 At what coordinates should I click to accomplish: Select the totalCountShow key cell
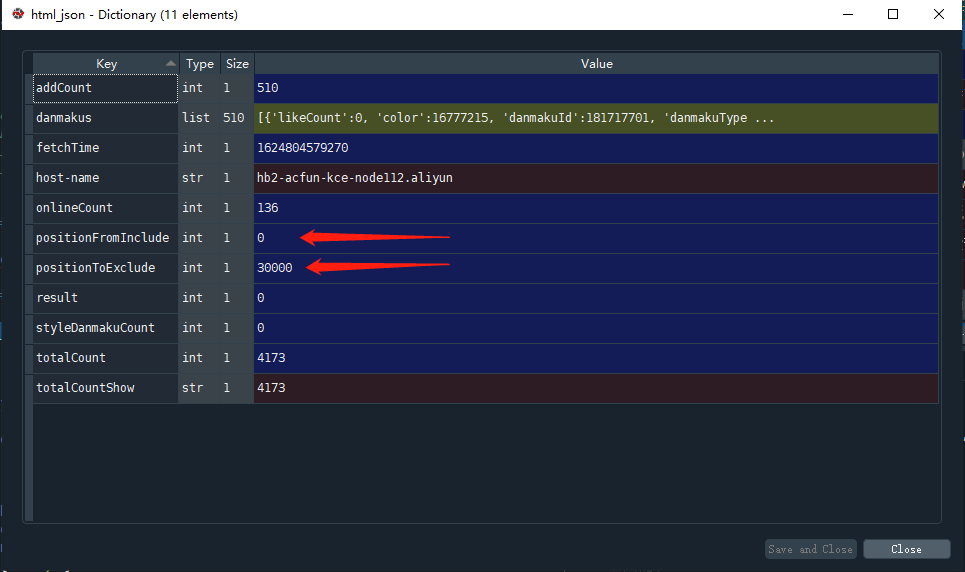[105, 388]
